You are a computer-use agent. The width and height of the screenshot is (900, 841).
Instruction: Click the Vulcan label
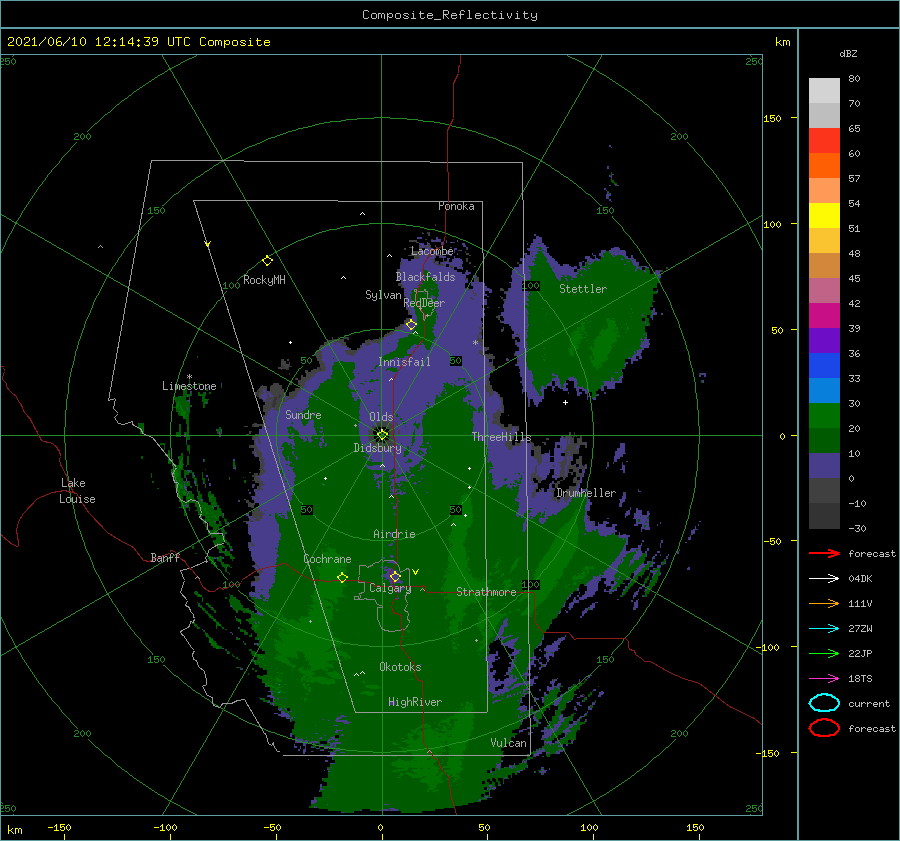coord(508,743)
